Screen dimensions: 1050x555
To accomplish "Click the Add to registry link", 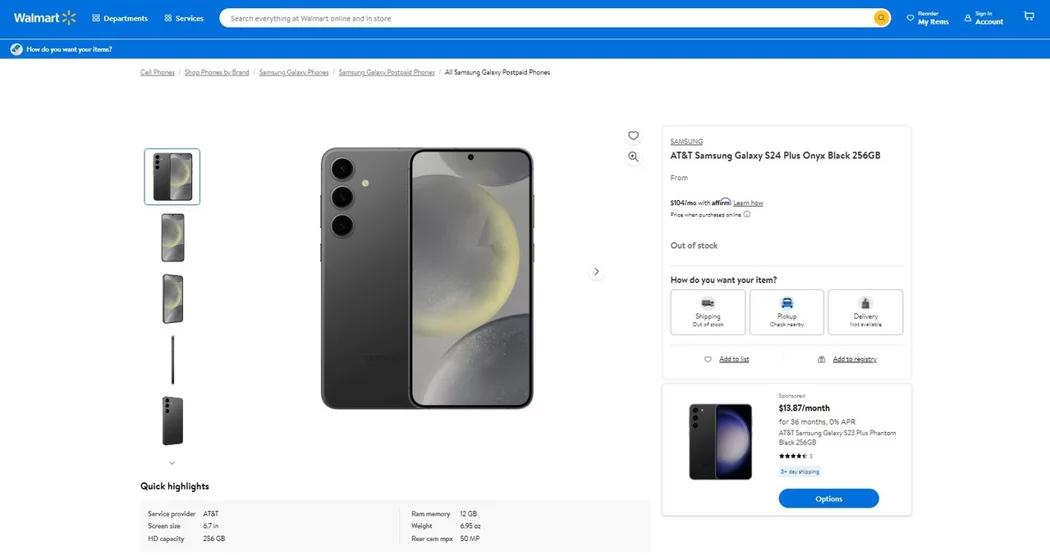I will coord(854,359).
